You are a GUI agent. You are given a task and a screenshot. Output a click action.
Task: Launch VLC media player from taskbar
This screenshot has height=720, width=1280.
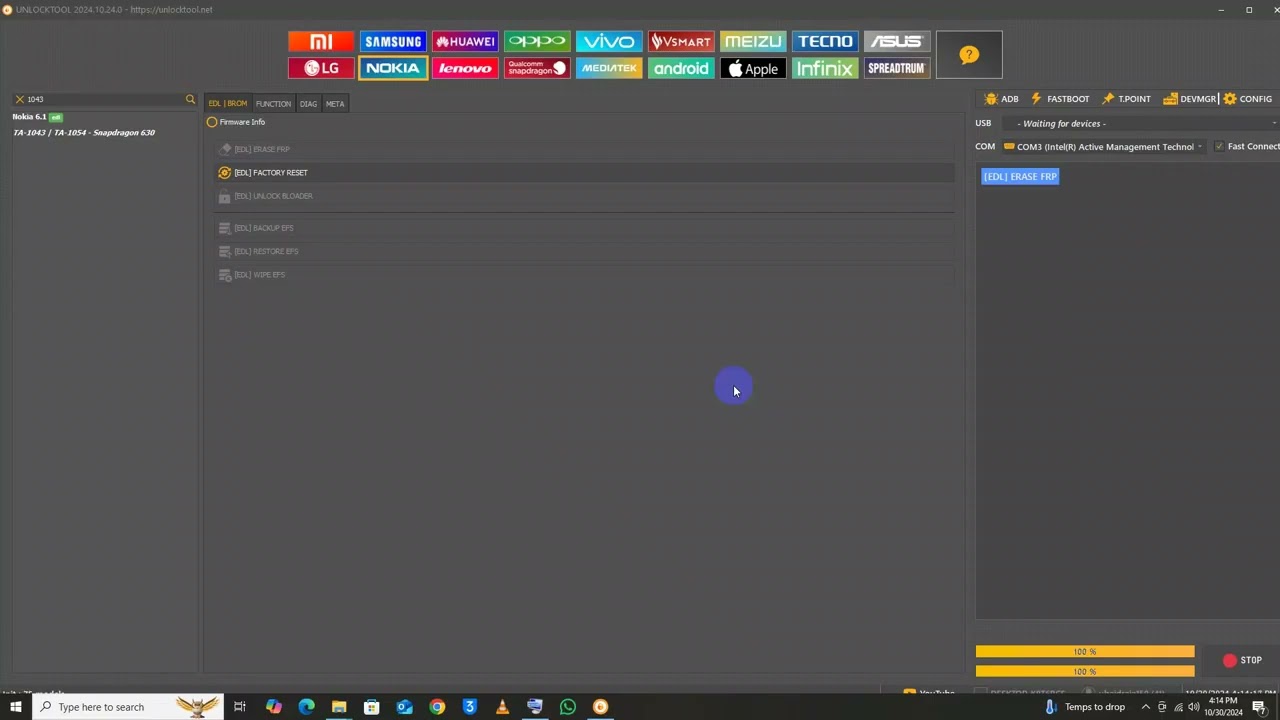point(502,707)
